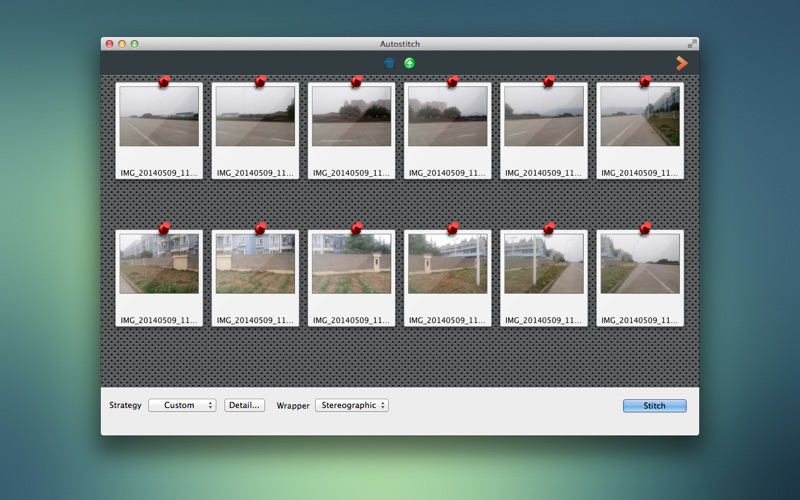
Task: Zoom Autostitch window with the green button
Action: tap(135, 44)
